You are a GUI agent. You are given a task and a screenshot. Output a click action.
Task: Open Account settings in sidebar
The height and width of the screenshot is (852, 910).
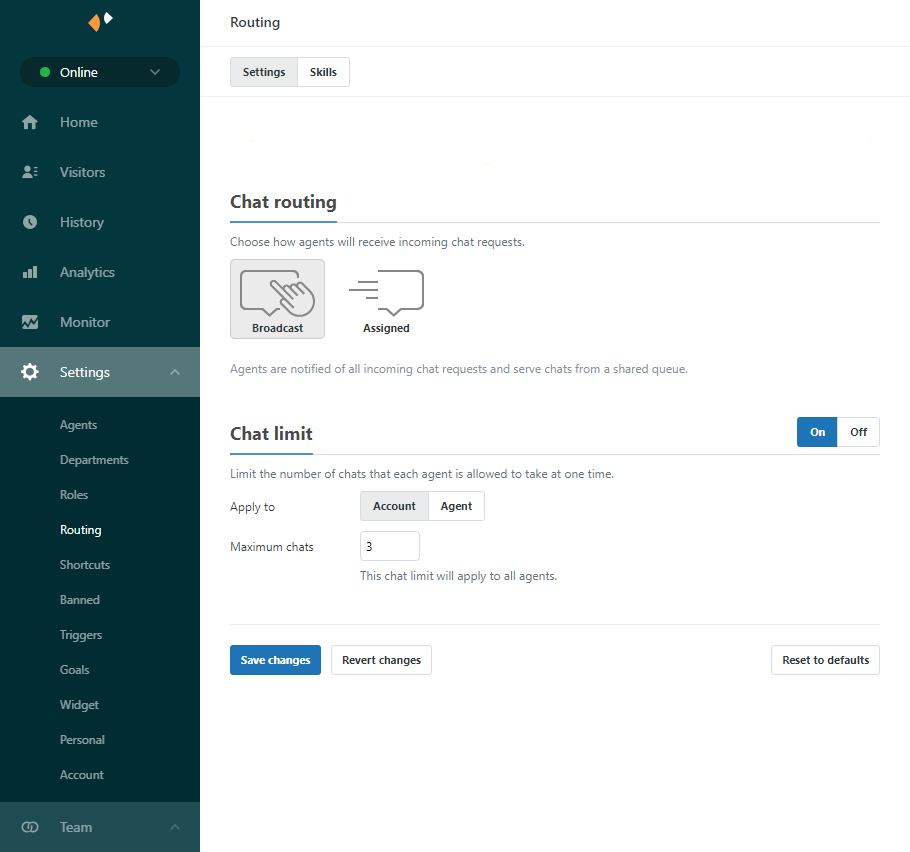pyautogui.click(x=81, y=775)
